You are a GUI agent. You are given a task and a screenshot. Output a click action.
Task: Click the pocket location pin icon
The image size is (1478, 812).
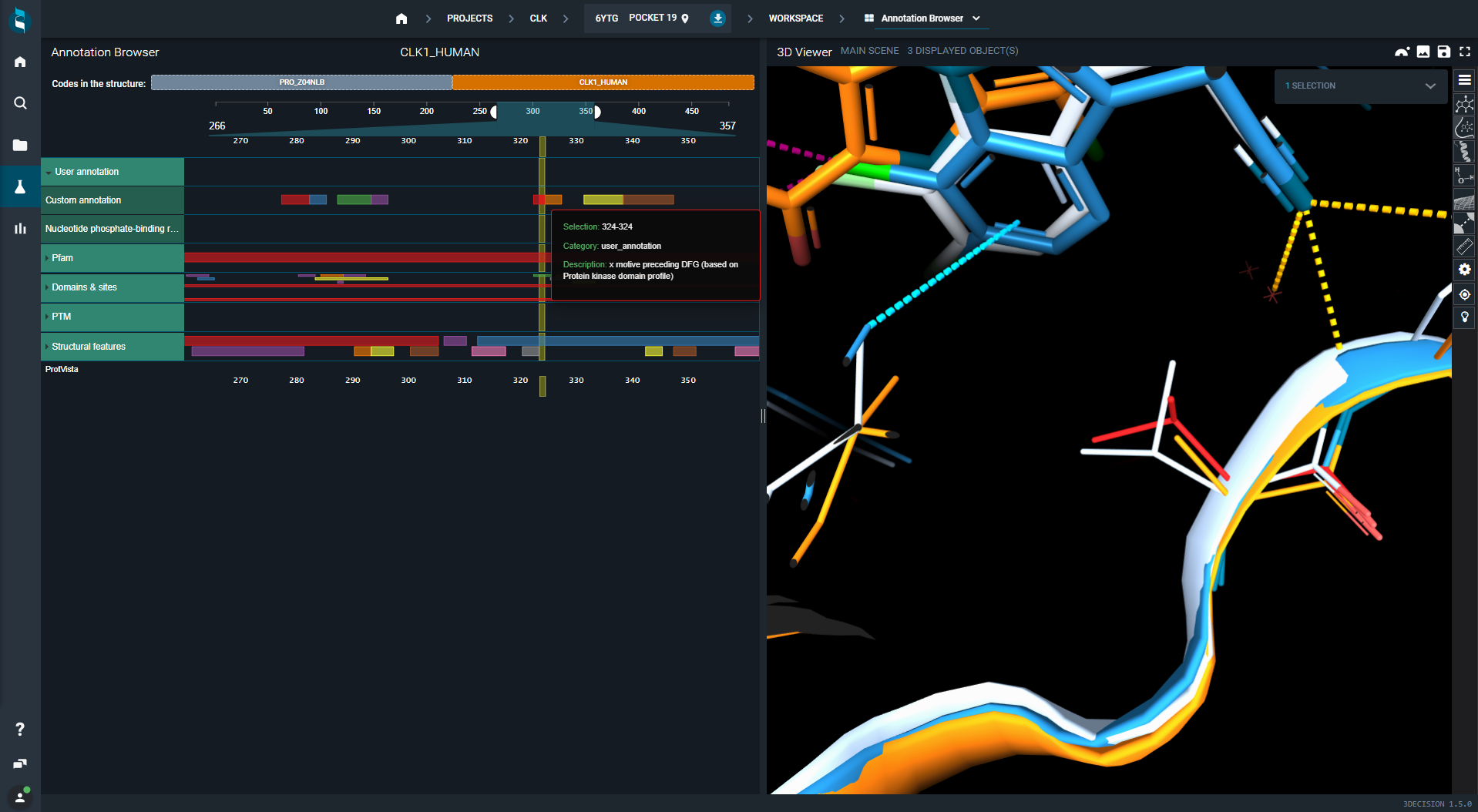685,18
